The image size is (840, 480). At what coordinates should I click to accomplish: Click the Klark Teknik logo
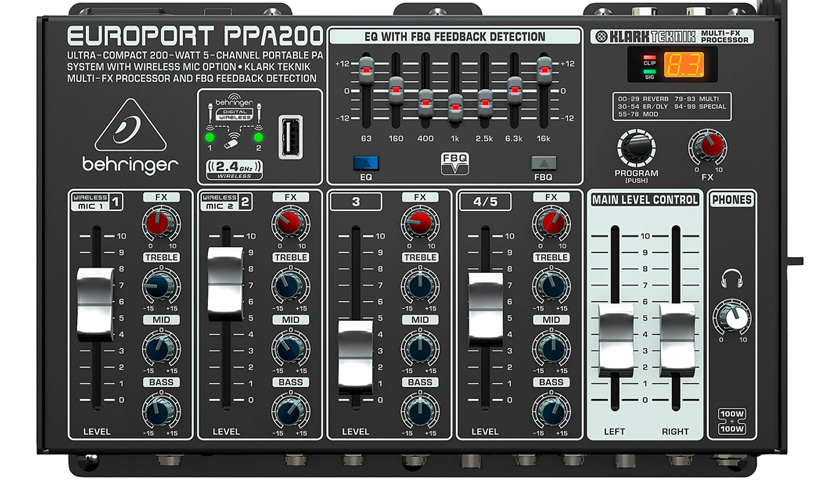coord(646,36)
